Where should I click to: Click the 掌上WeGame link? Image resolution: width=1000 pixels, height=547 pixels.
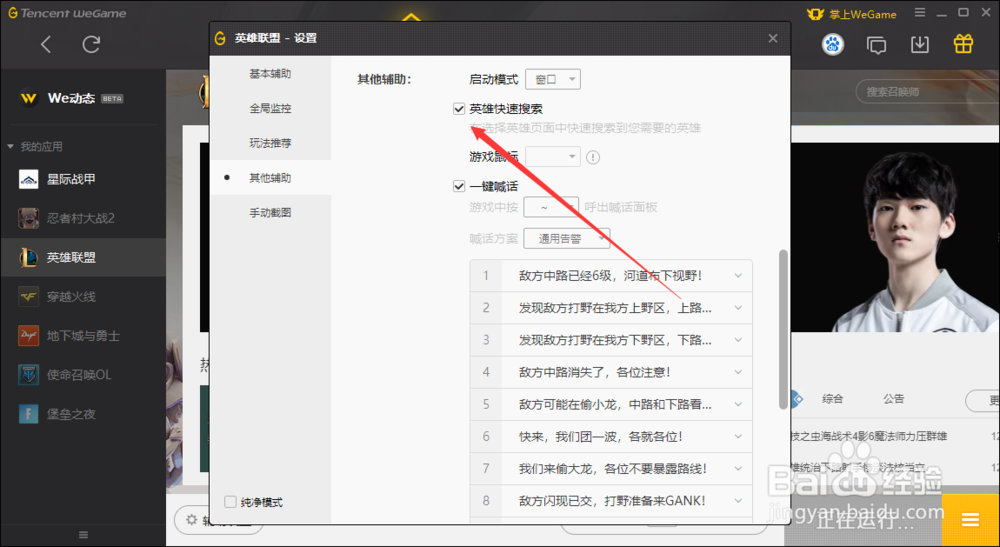[851, 14]
